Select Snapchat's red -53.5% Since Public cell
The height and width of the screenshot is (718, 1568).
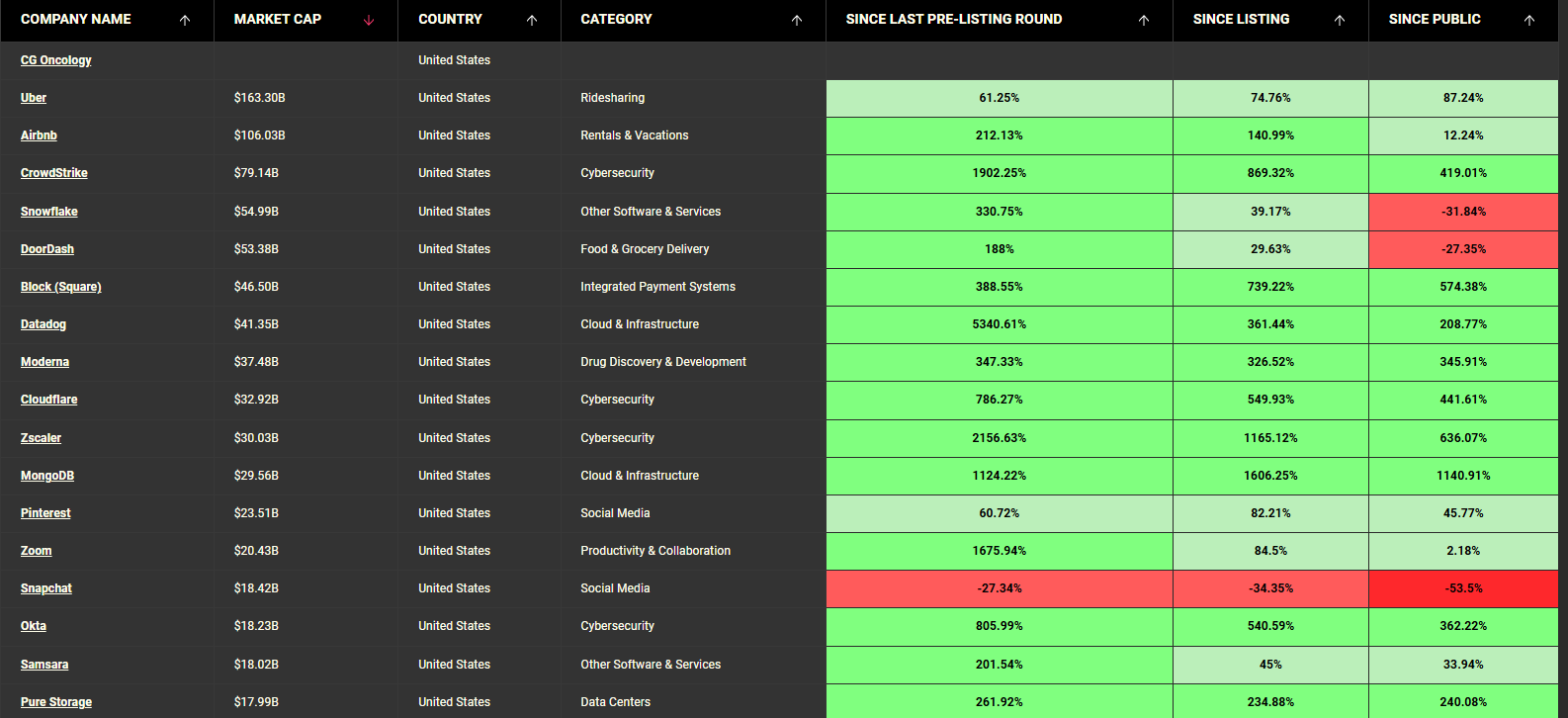(1463, 588)
